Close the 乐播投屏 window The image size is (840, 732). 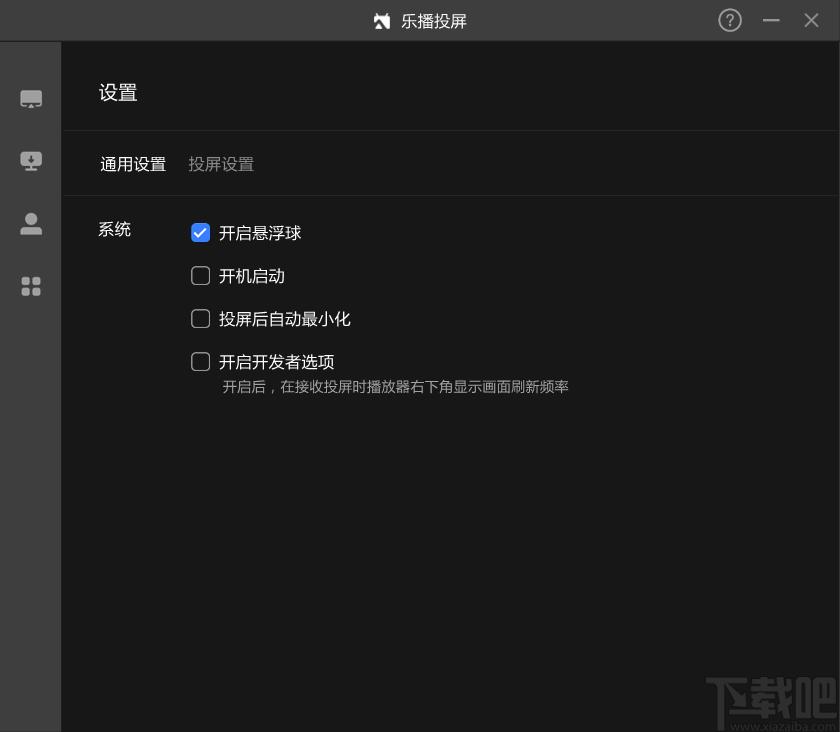tap(811, 20)
